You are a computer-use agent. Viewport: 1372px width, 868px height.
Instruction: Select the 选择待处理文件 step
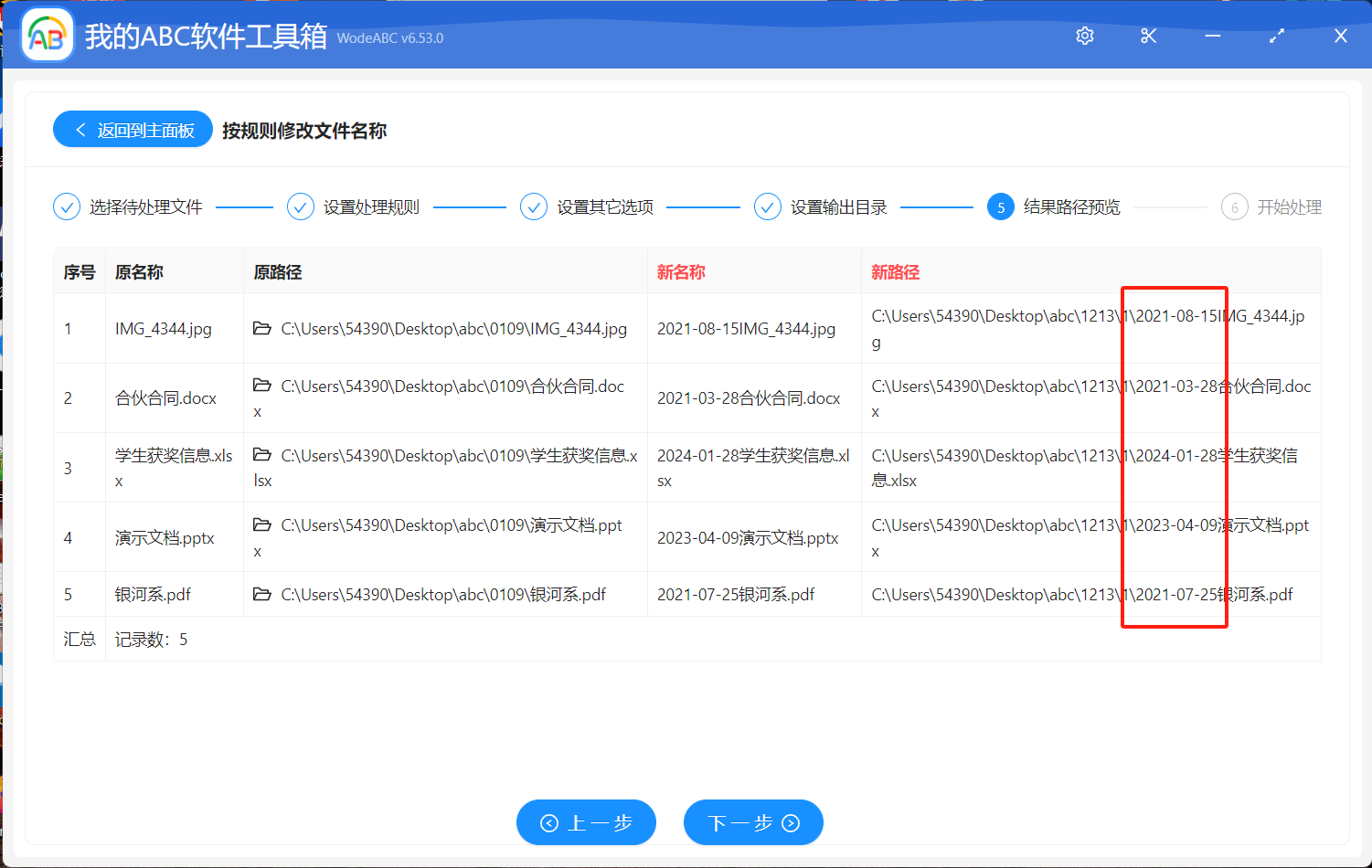129,207
